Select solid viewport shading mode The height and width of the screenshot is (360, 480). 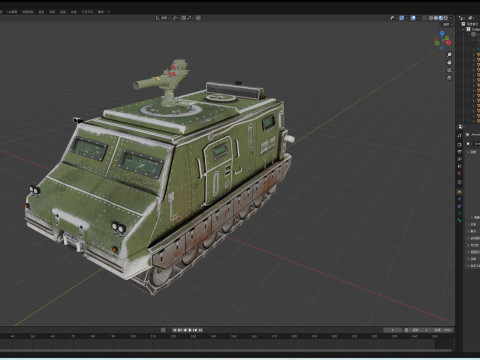click(436, 18)
